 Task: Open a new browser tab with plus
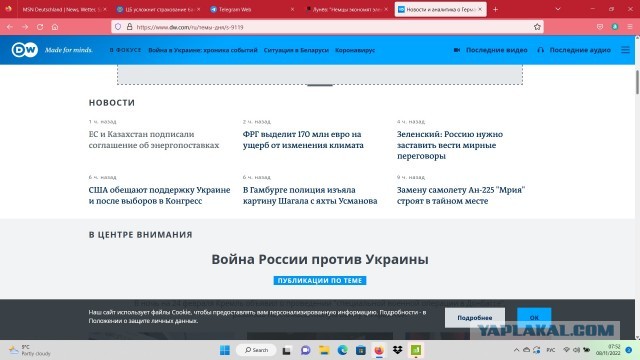495,9
